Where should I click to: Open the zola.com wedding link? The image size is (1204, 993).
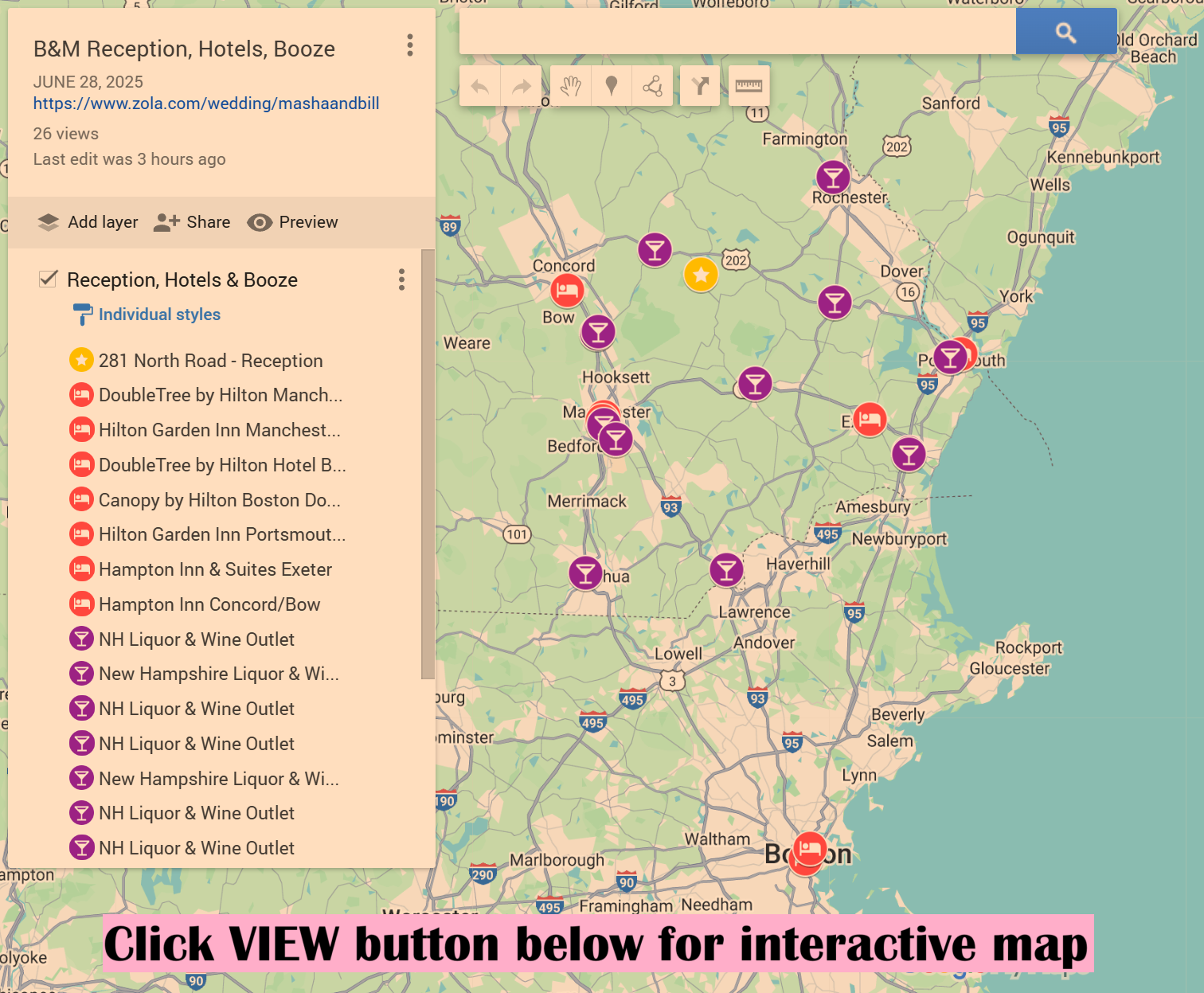[x=206, y=104]
